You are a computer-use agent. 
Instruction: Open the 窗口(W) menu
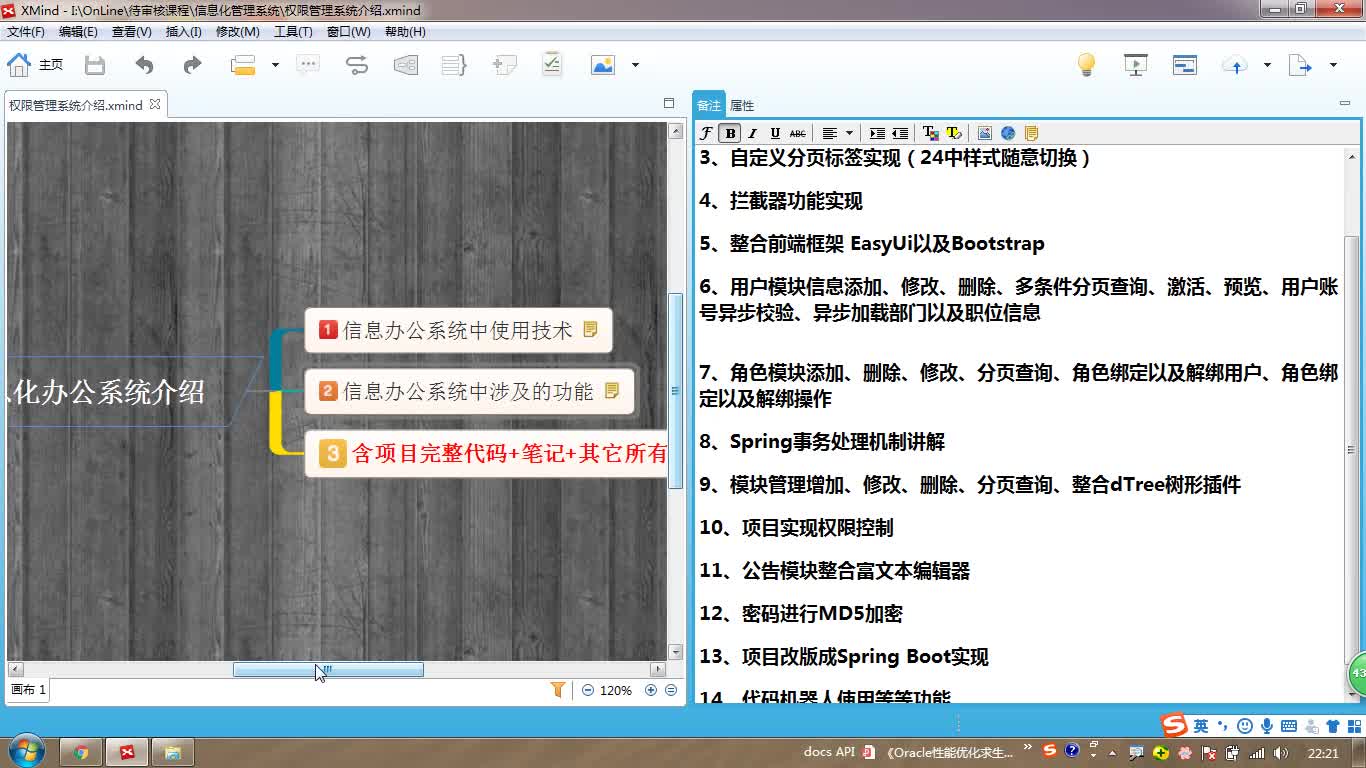click(349, 32)
